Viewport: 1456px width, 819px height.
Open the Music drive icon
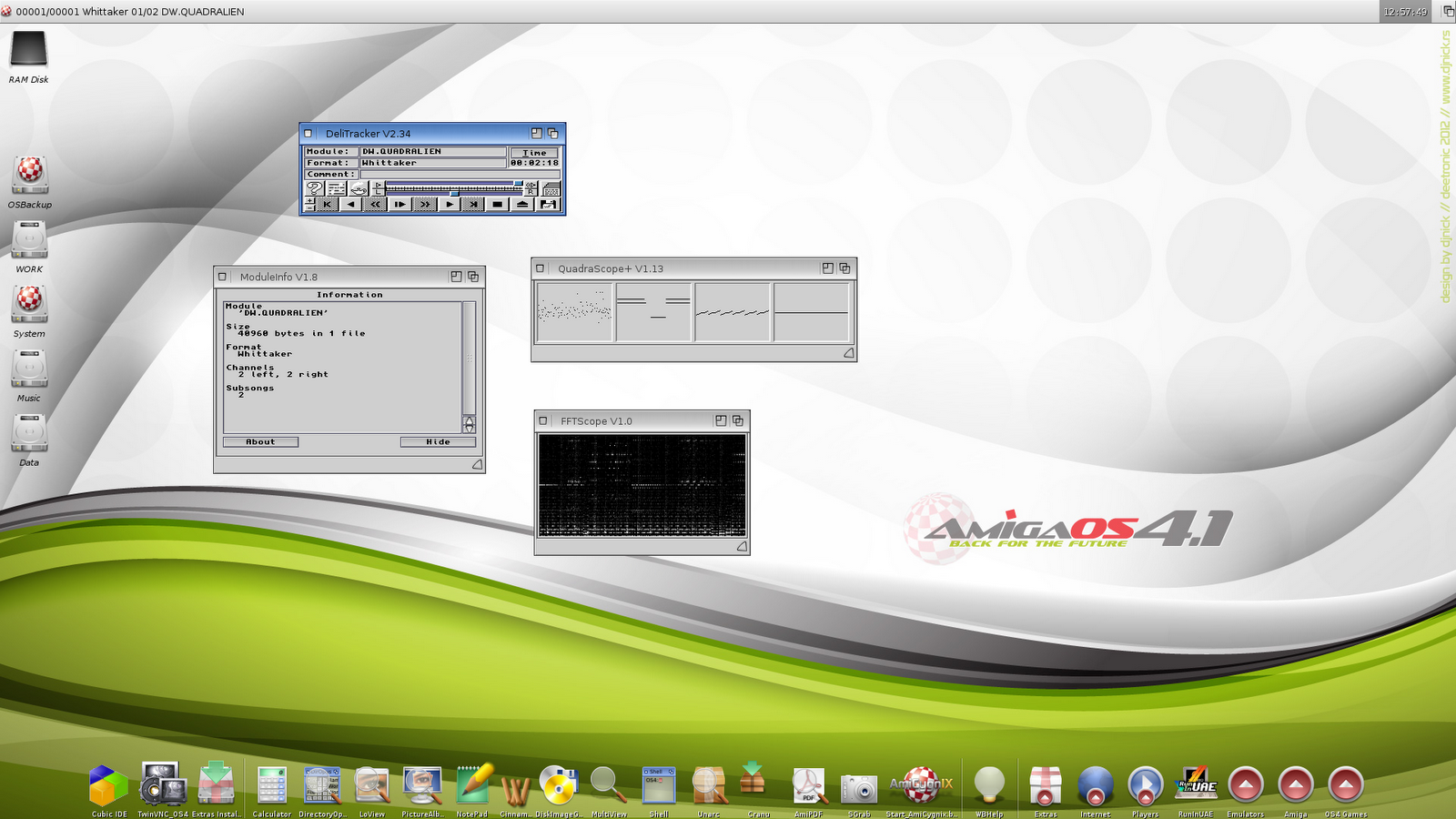pyautogui.click(x=29, y=369)
